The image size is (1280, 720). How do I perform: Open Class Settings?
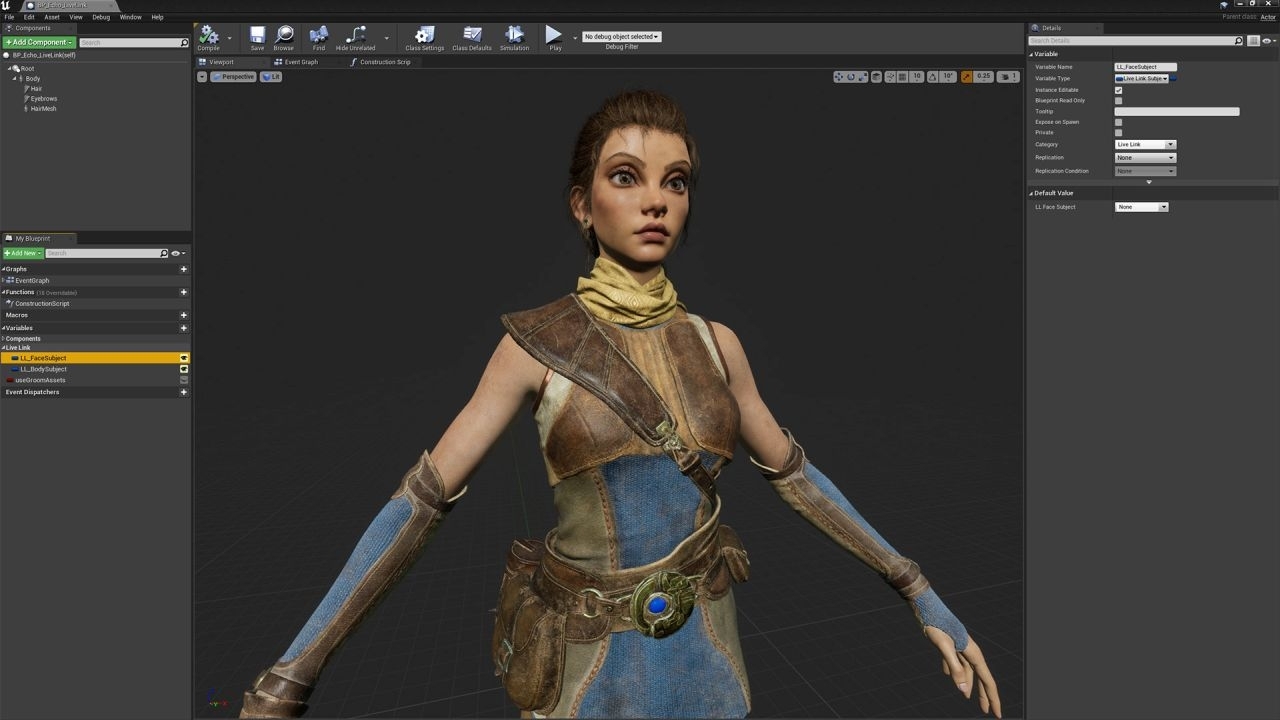pyautogui.click(x=425, y=38)
